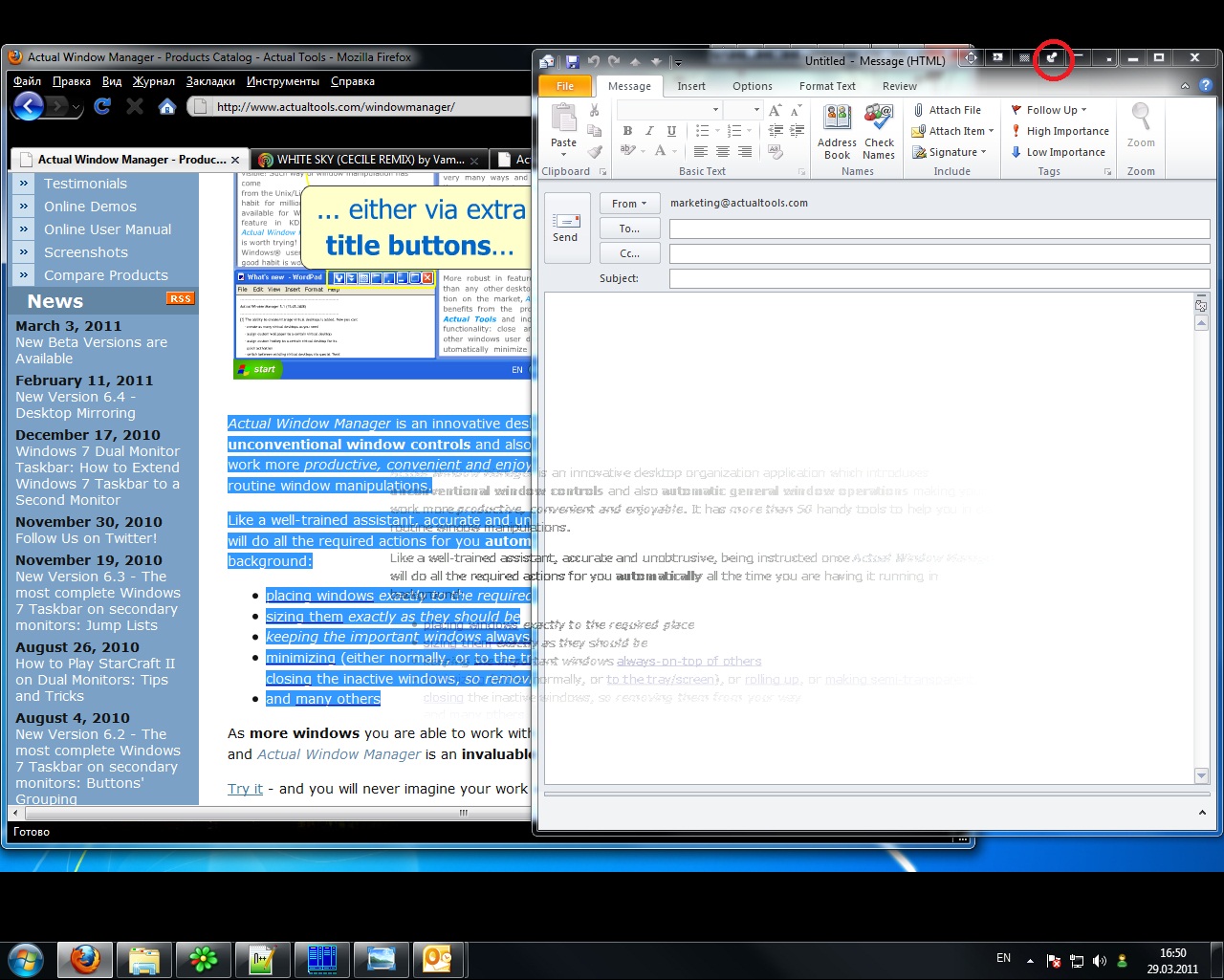Click the extra title button with the red circle

click(1052, 57)
